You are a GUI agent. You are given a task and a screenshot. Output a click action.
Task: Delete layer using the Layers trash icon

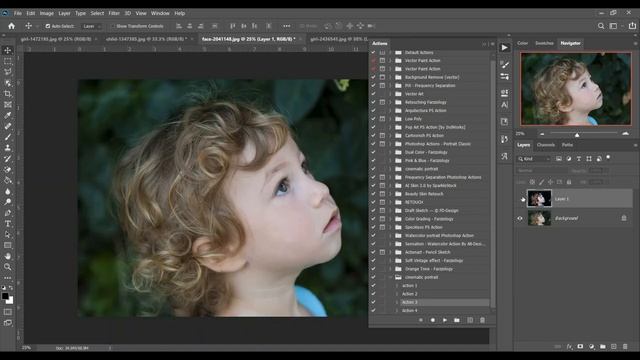click(625, 347)
